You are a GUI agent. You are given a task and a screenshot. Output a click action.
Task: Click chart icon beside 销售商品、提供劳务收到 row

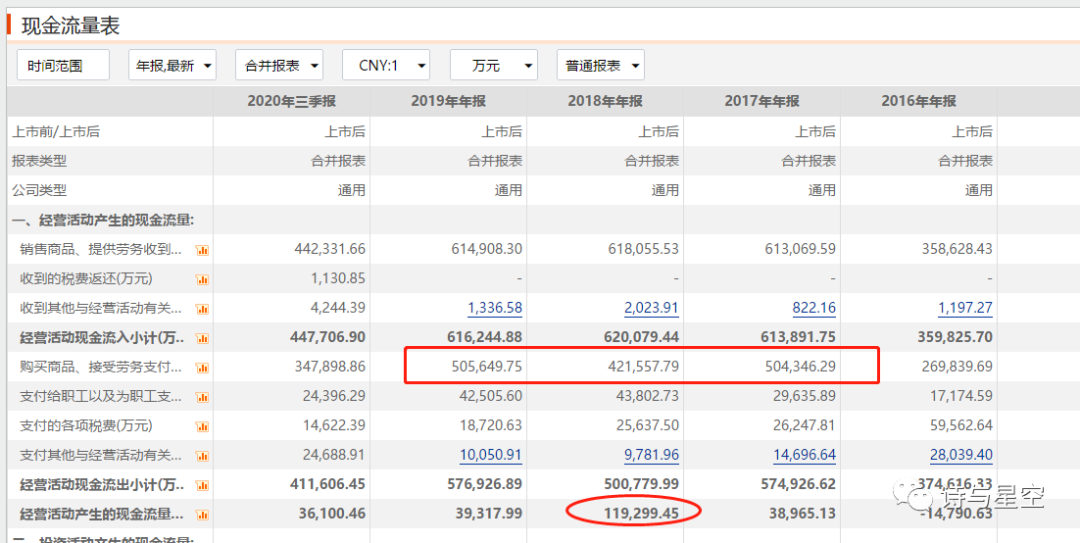pos(202,250)
